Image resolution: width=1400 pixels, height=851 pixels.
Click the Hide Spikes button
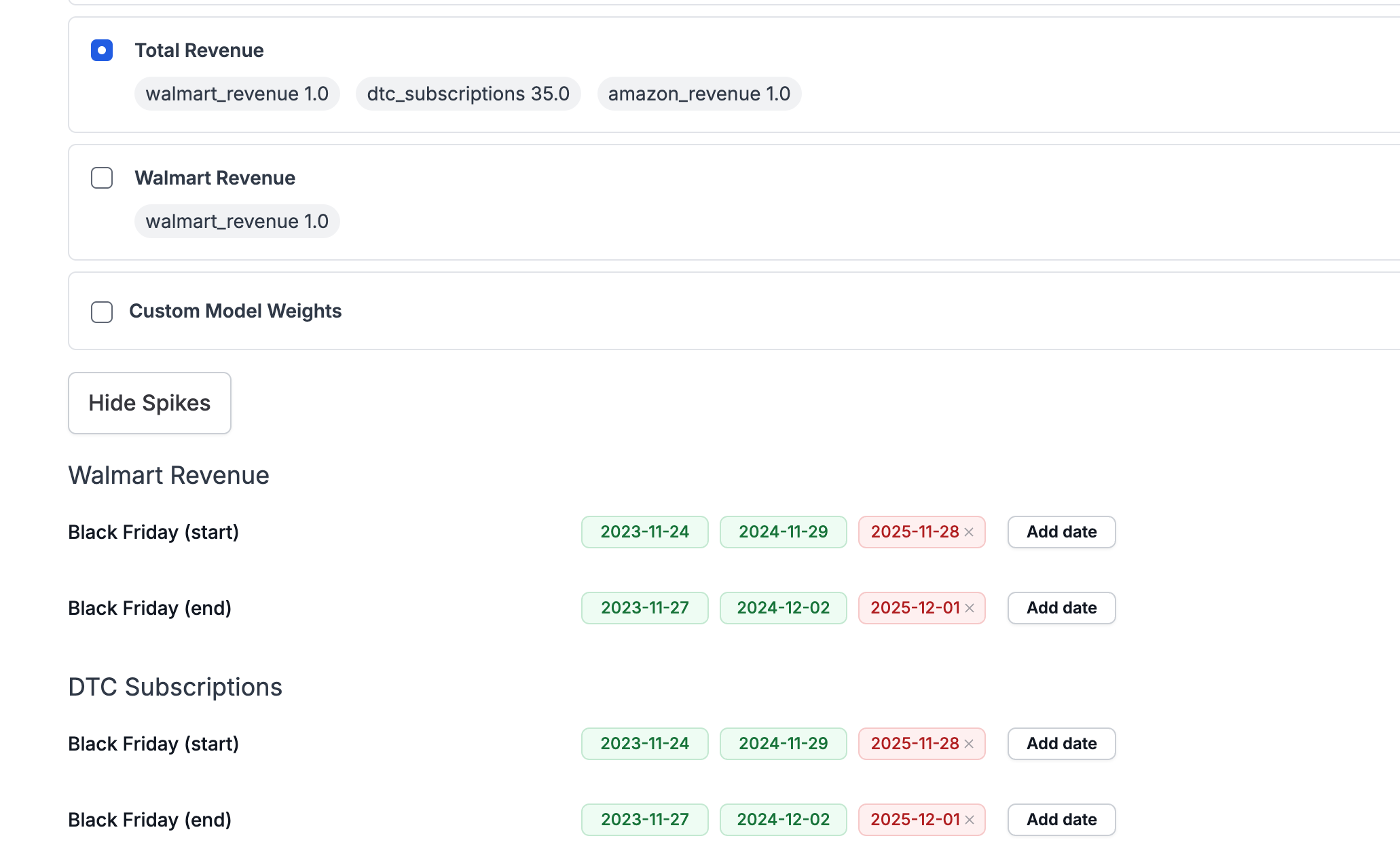149,402
